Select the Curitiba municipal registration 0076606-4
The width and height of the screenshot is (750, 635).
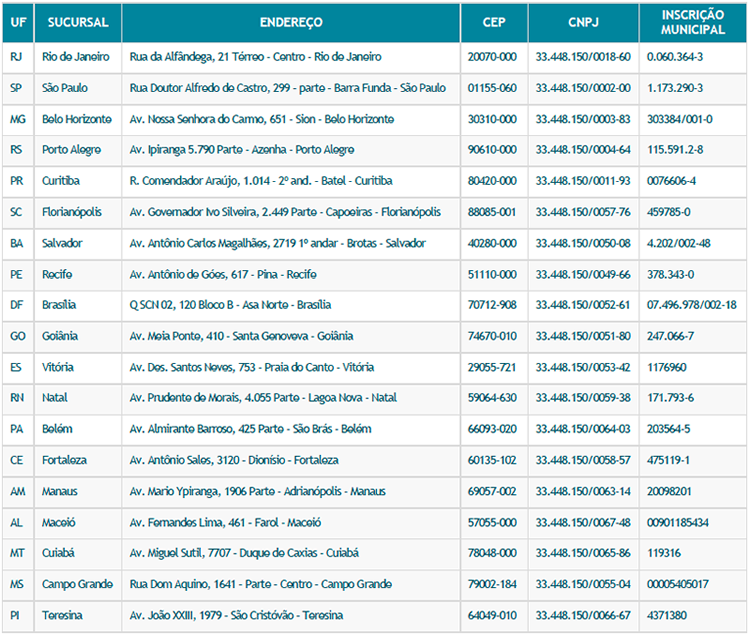(671, 181)
